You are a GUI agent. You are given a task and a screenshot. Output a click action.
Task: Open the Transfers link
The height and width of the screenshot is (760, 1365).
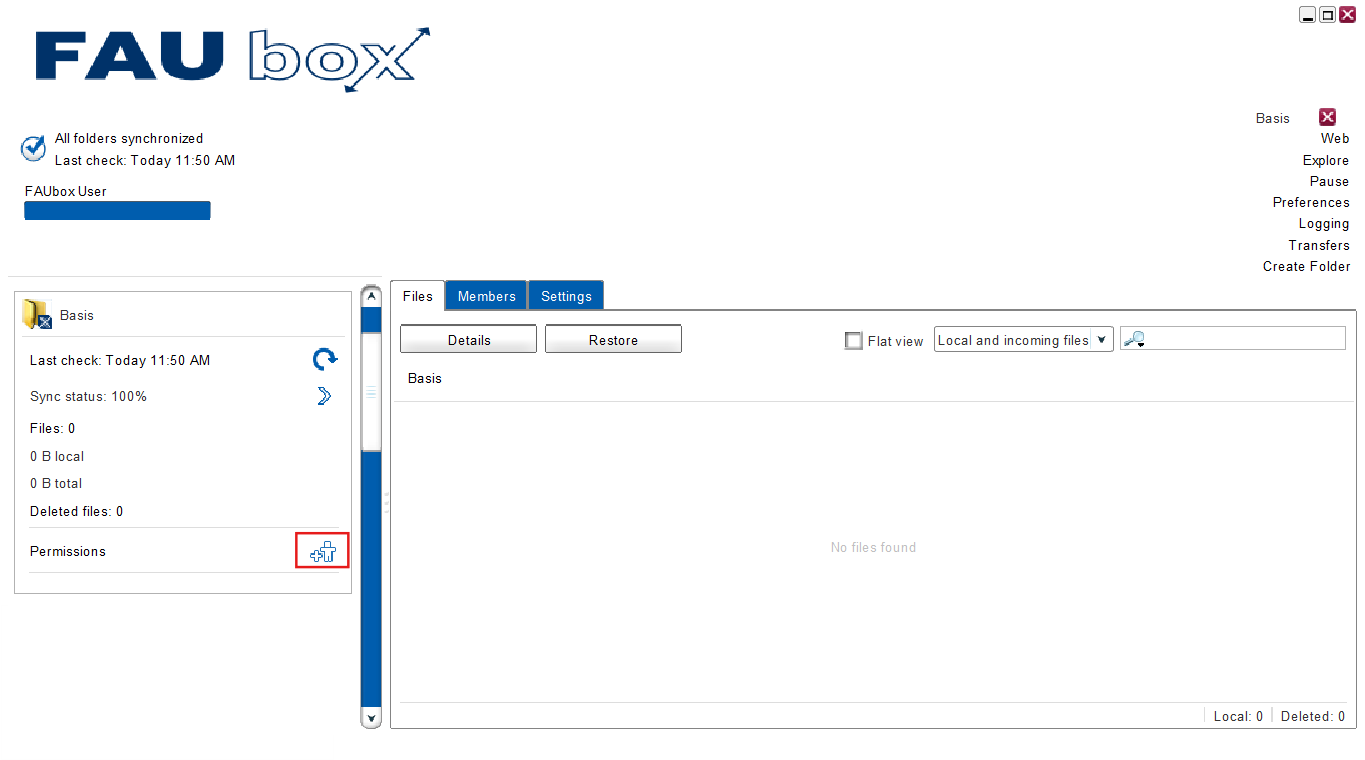pos(1319,245)
